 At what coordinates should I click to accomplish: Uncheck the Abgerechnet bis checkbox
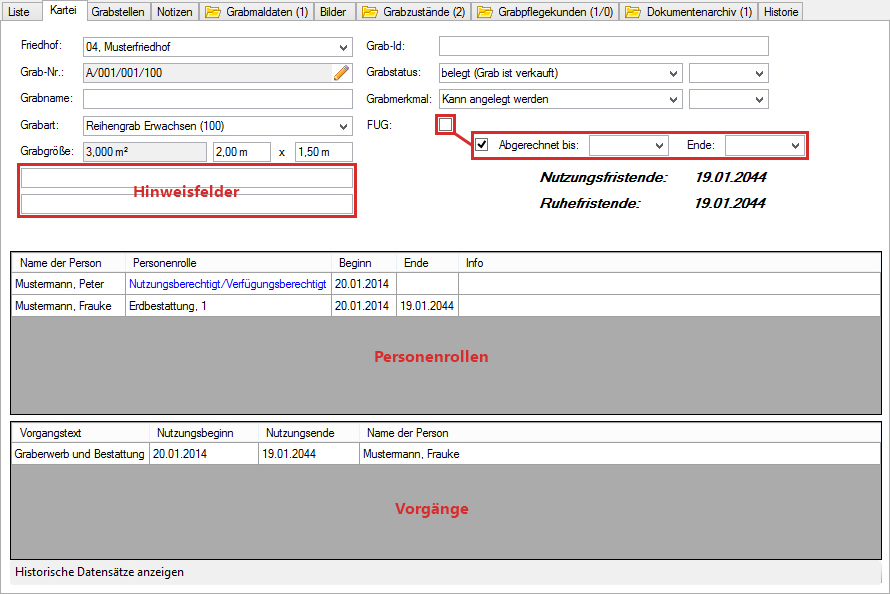[482, 145]
